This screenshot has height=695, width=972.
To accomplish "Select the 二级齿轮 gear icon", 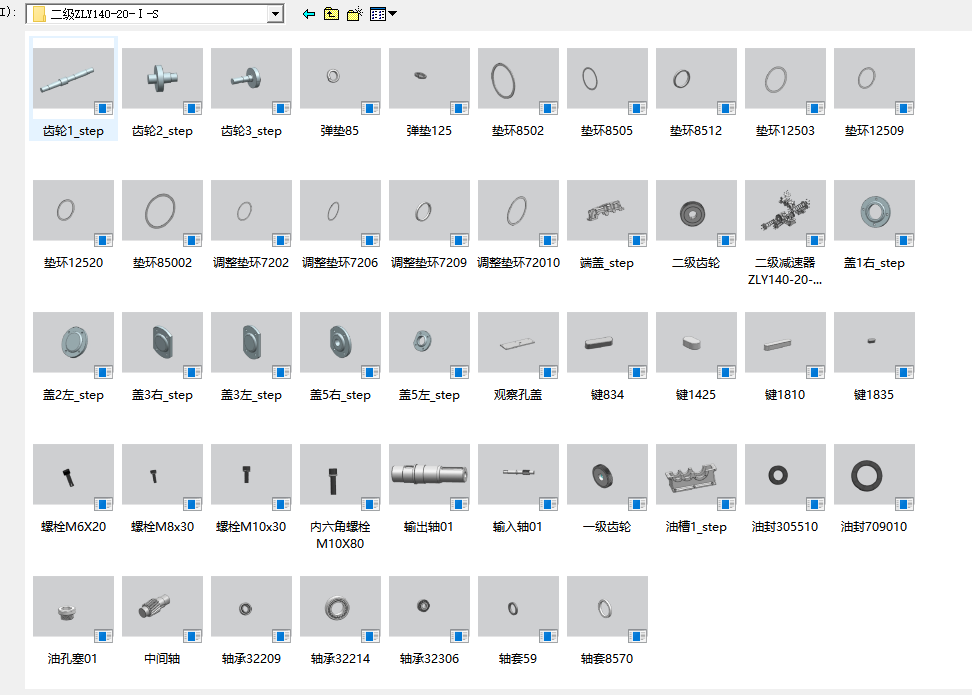I will (696, 214).
